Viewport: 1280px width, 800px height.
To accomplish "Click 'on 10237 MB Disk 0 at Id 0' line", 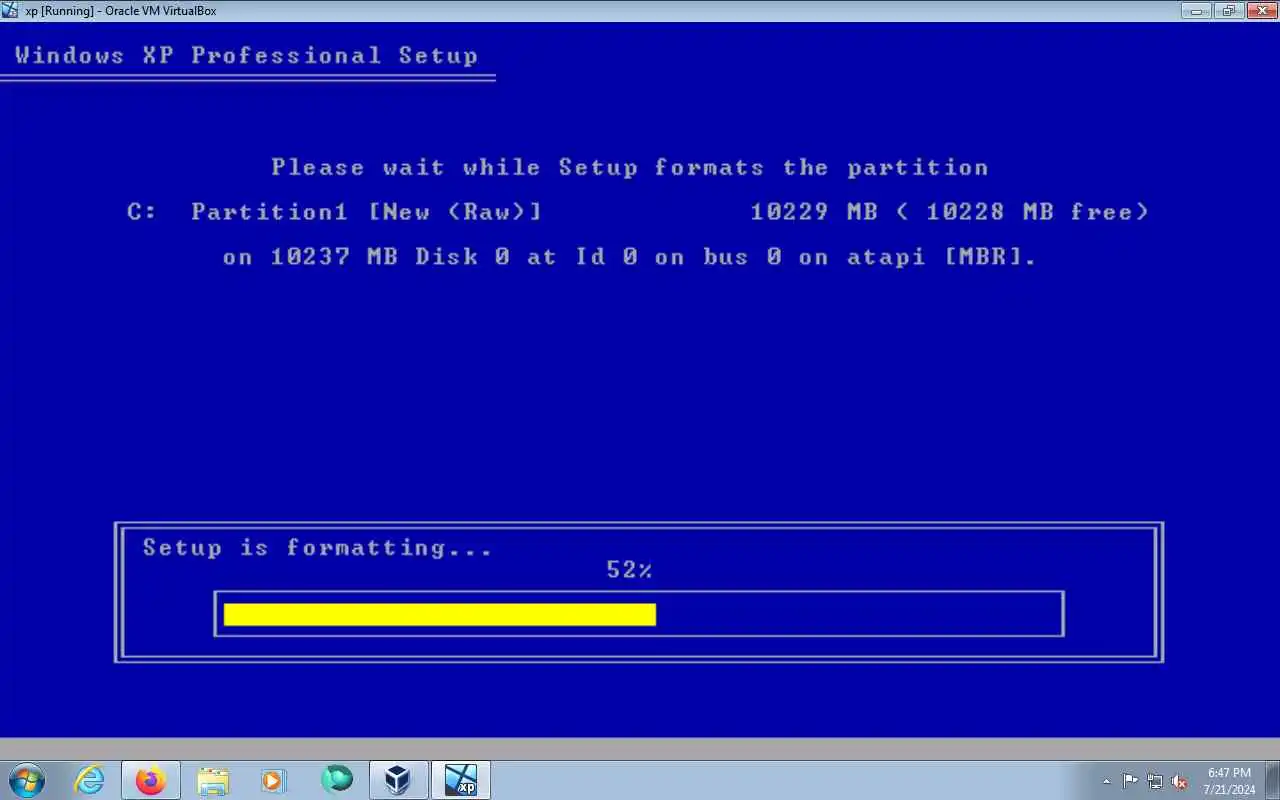I will click(630, 257).
